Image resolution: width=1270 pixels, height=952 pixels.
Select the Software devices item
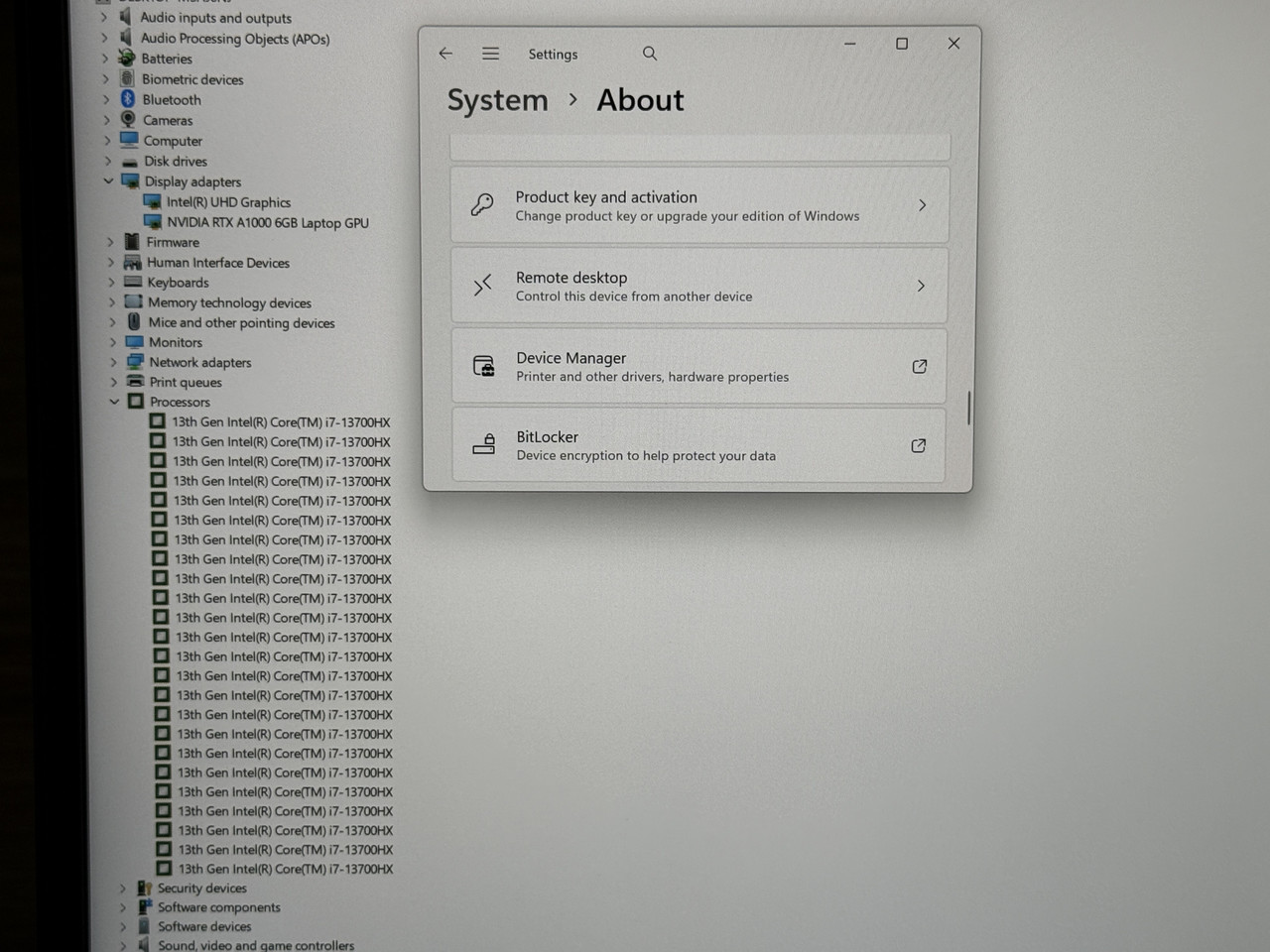204,926
